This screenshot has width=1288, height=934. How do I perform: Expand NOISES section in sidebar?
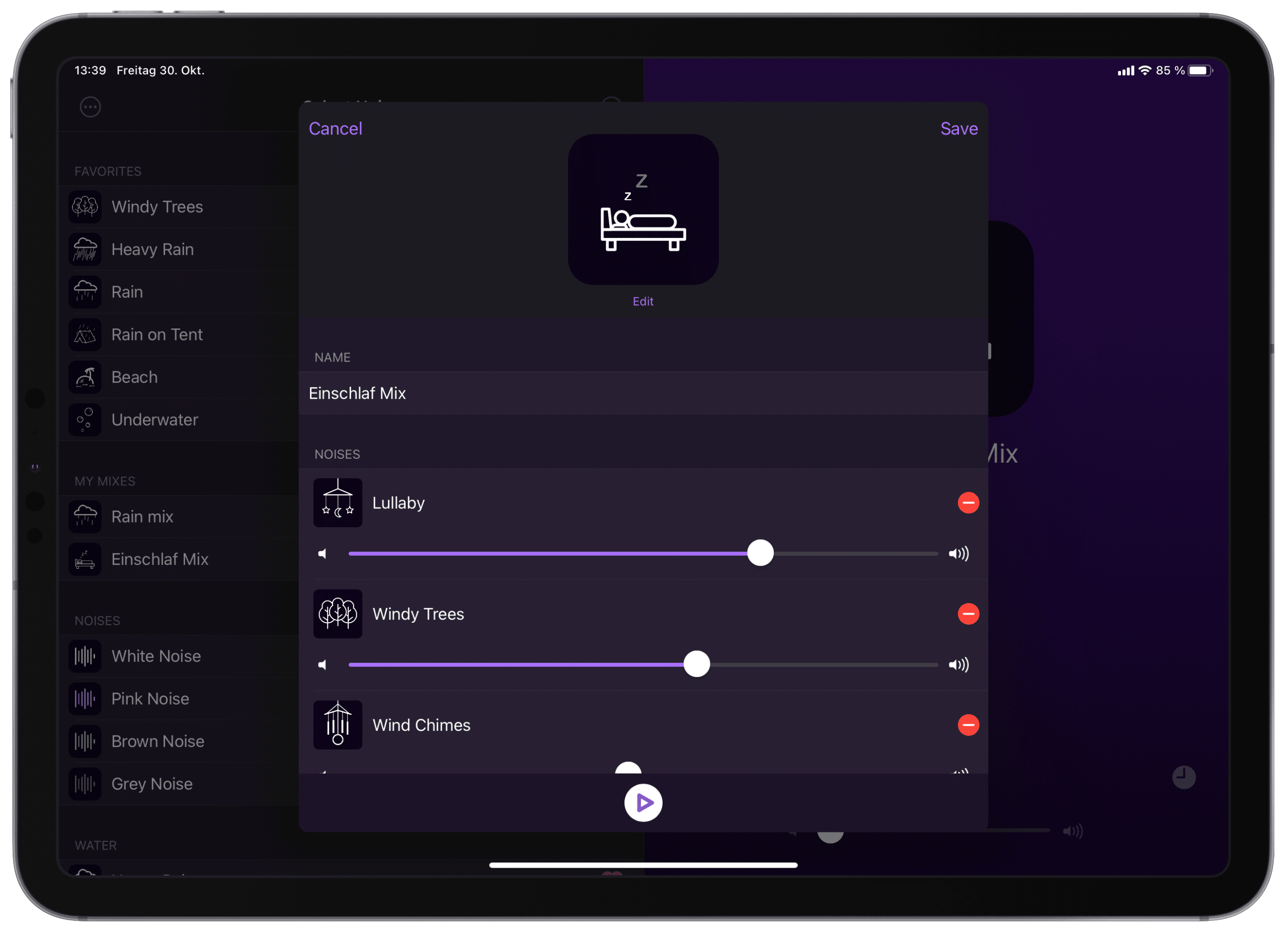[x=96, y=619]
